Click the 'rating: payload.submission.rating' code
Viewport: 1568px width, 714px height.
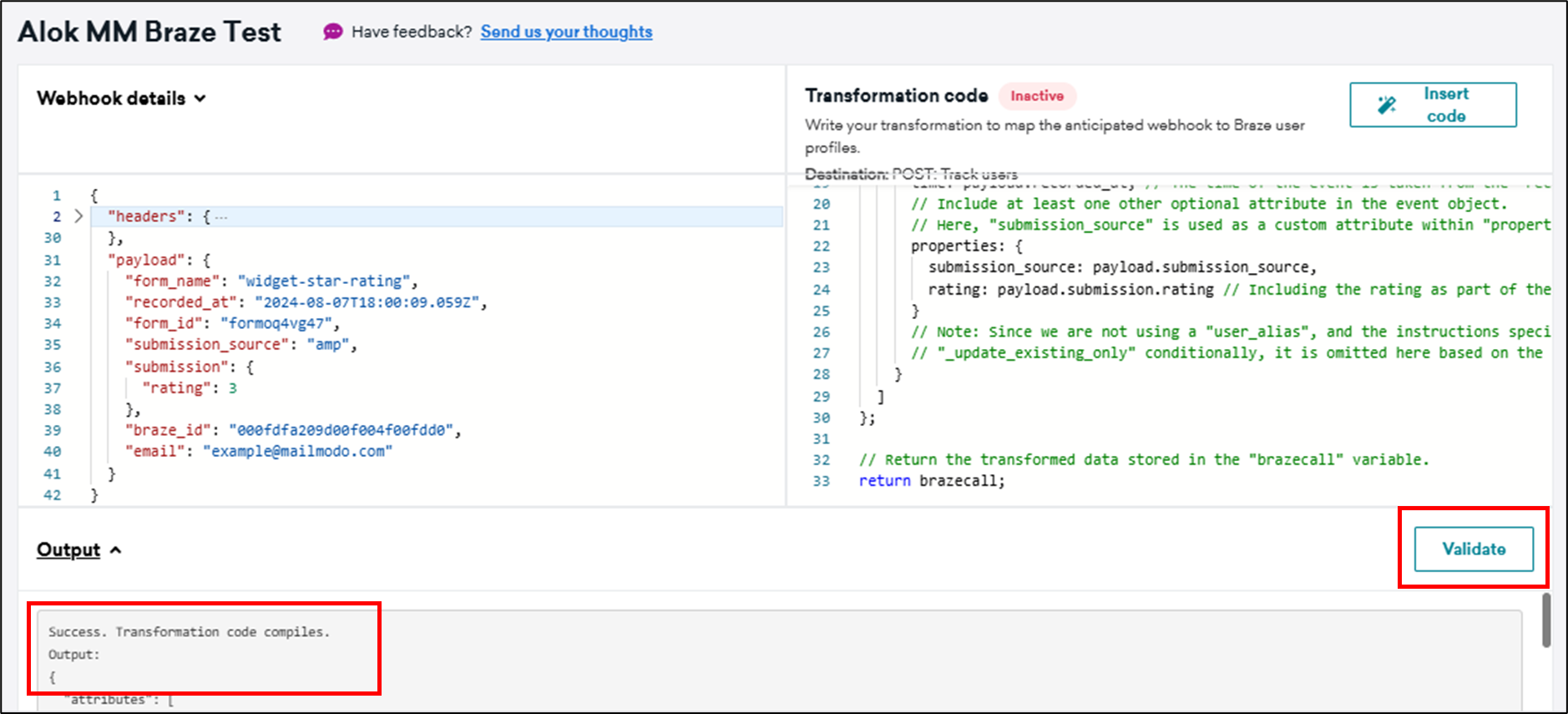click(1071, 289)
